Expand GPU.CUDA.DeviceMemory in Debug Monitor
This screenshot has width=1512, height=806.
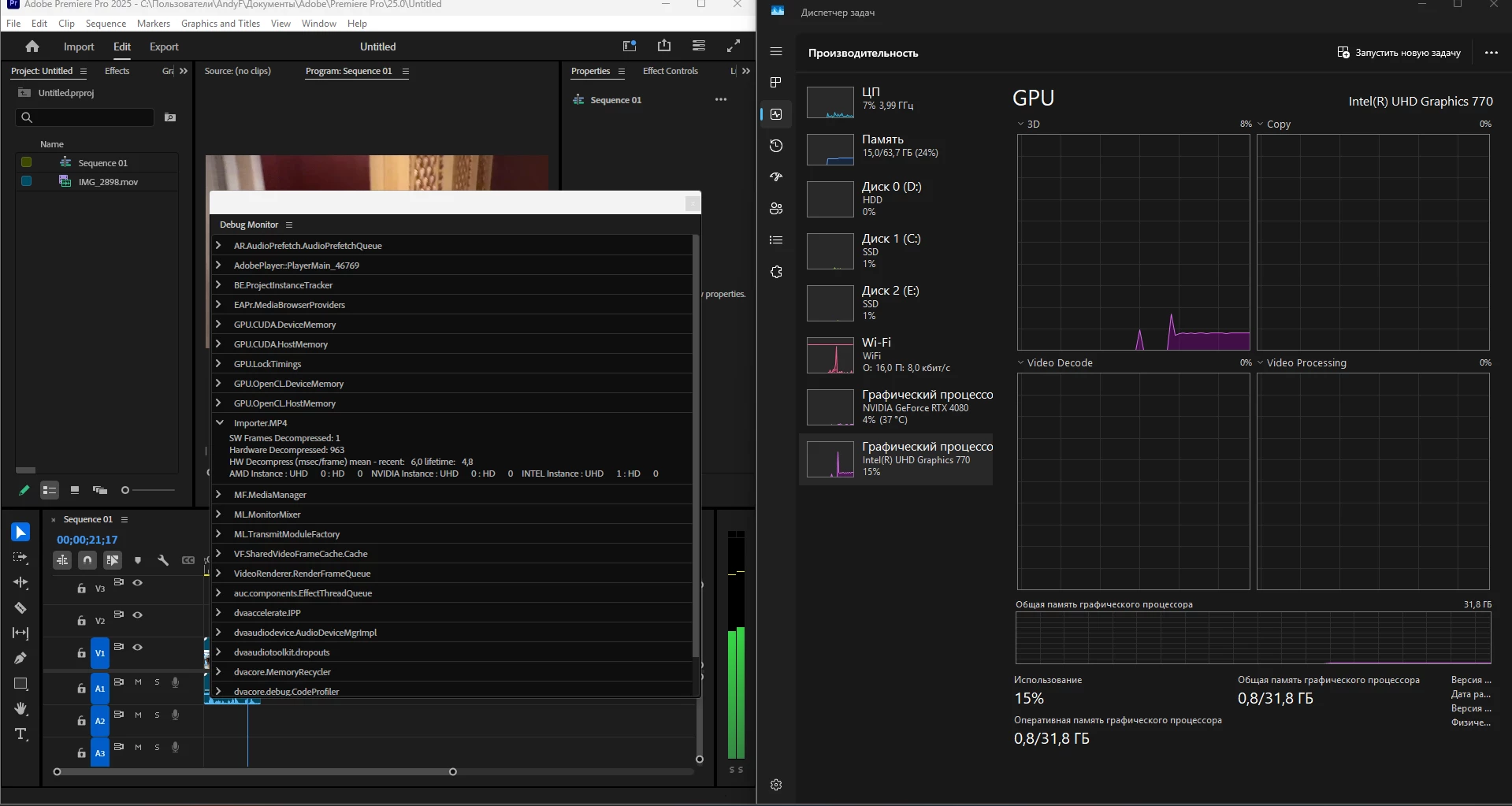tap(219, 325)
